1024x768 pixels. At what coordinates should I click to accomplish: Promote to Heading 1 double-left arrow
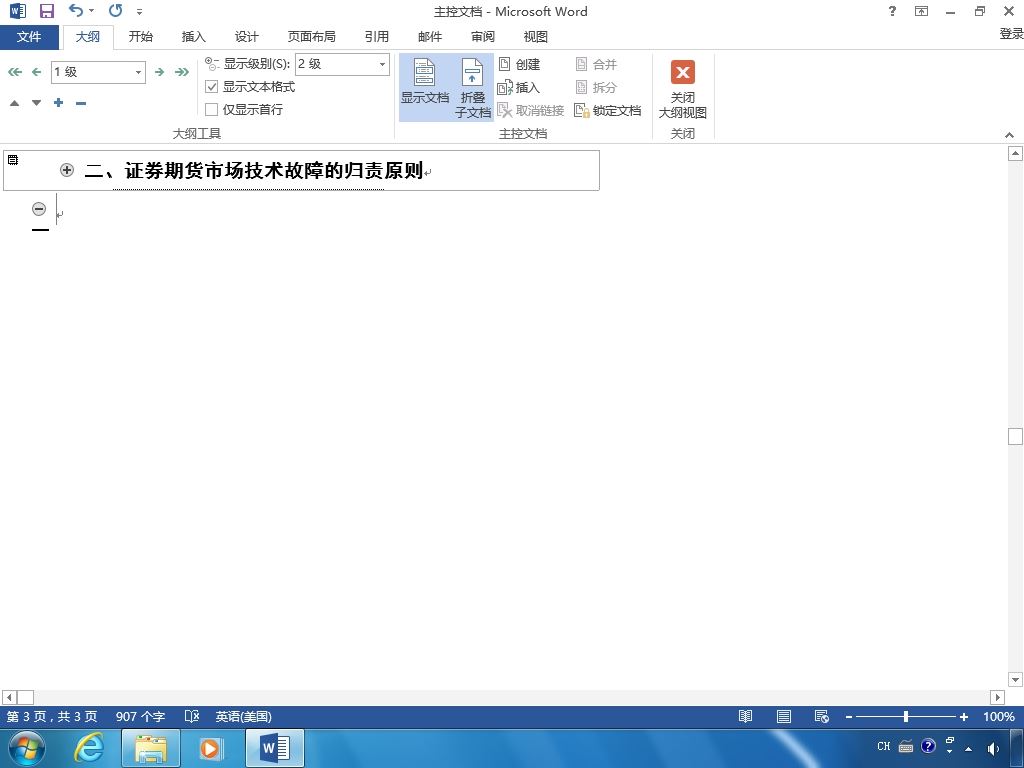click(14, 72)
